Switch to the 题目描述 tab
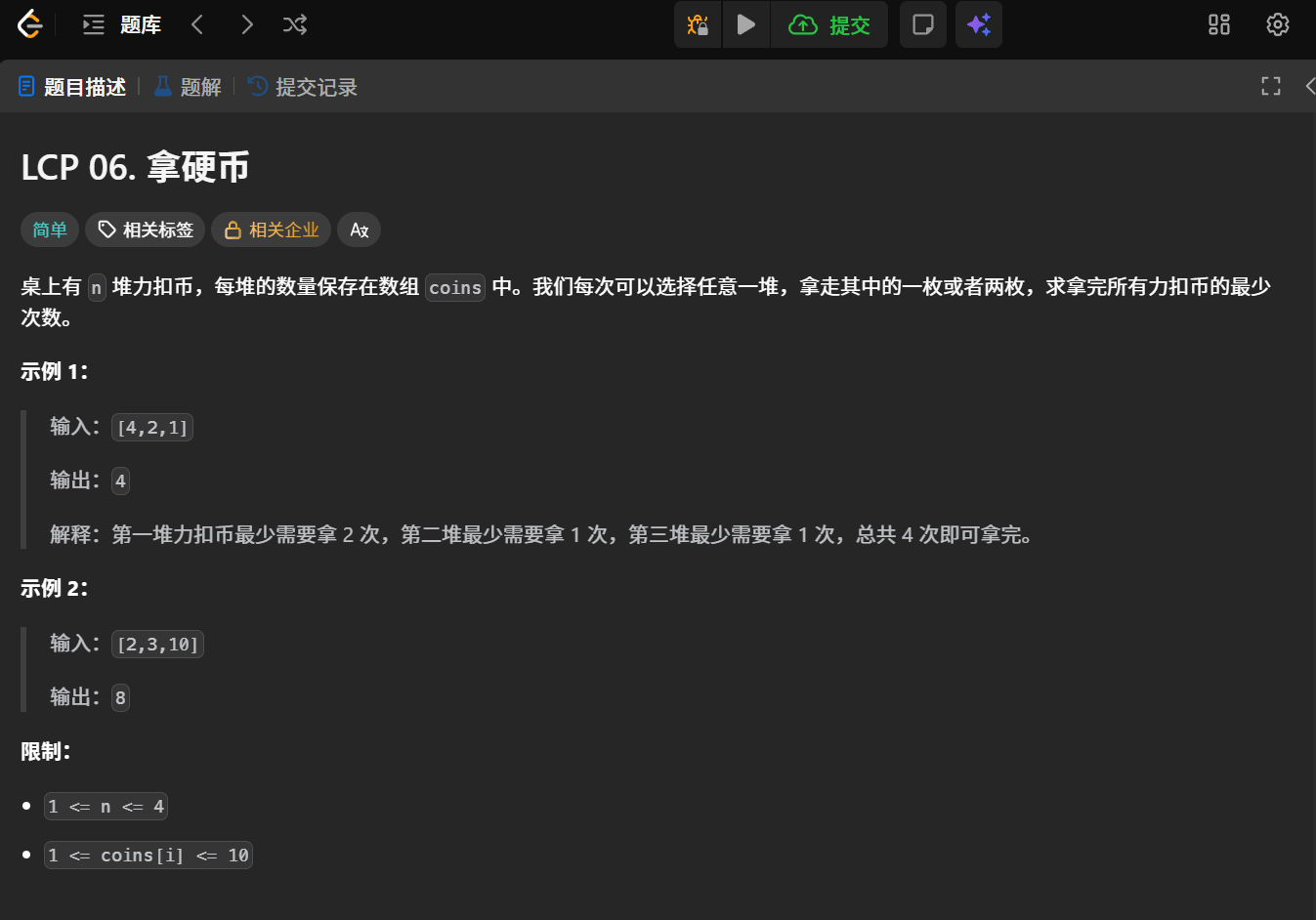The width and height of the screenshot is (1316, 920). tap(72, 87)
